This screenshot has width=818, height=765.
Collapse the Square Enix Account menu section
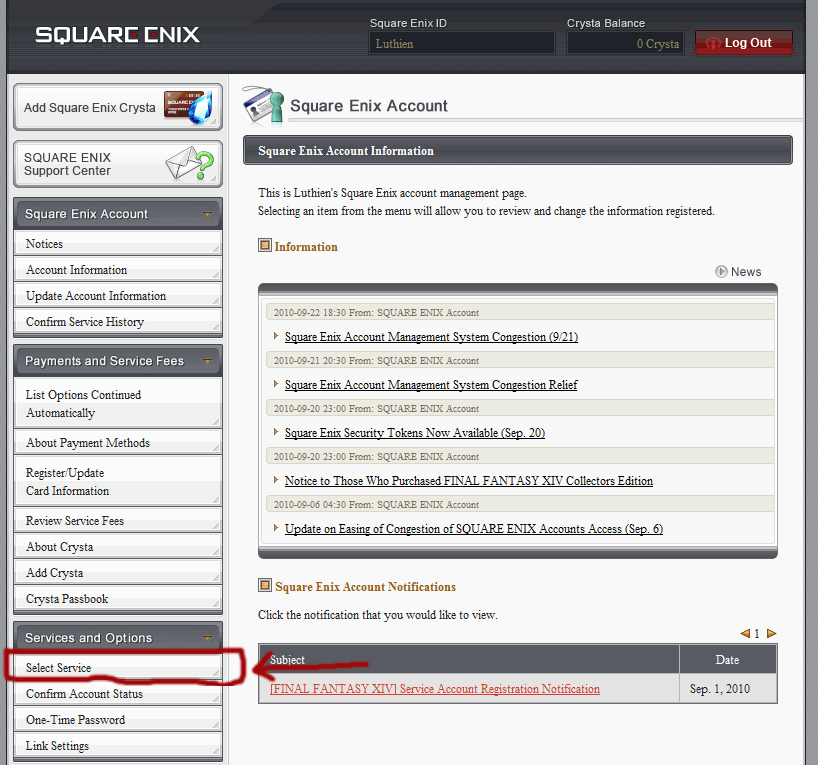tap(207, 214)
